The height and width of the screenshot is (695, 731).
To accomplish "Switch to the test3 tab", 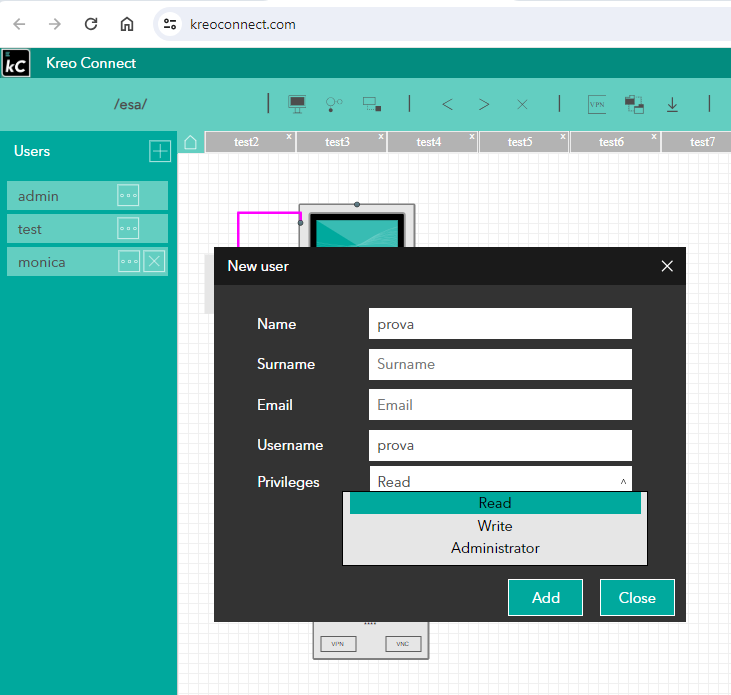I will tap(337, 142).
